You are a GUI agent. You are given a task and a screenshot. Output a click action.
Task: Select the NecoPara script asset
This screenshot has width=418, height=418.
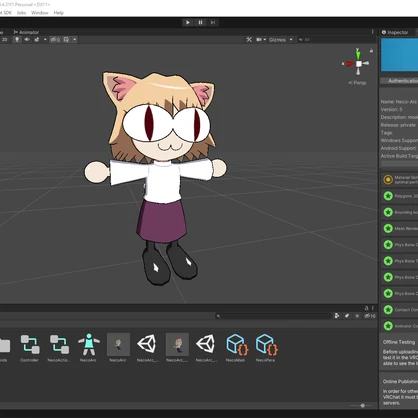pos(266,348)
